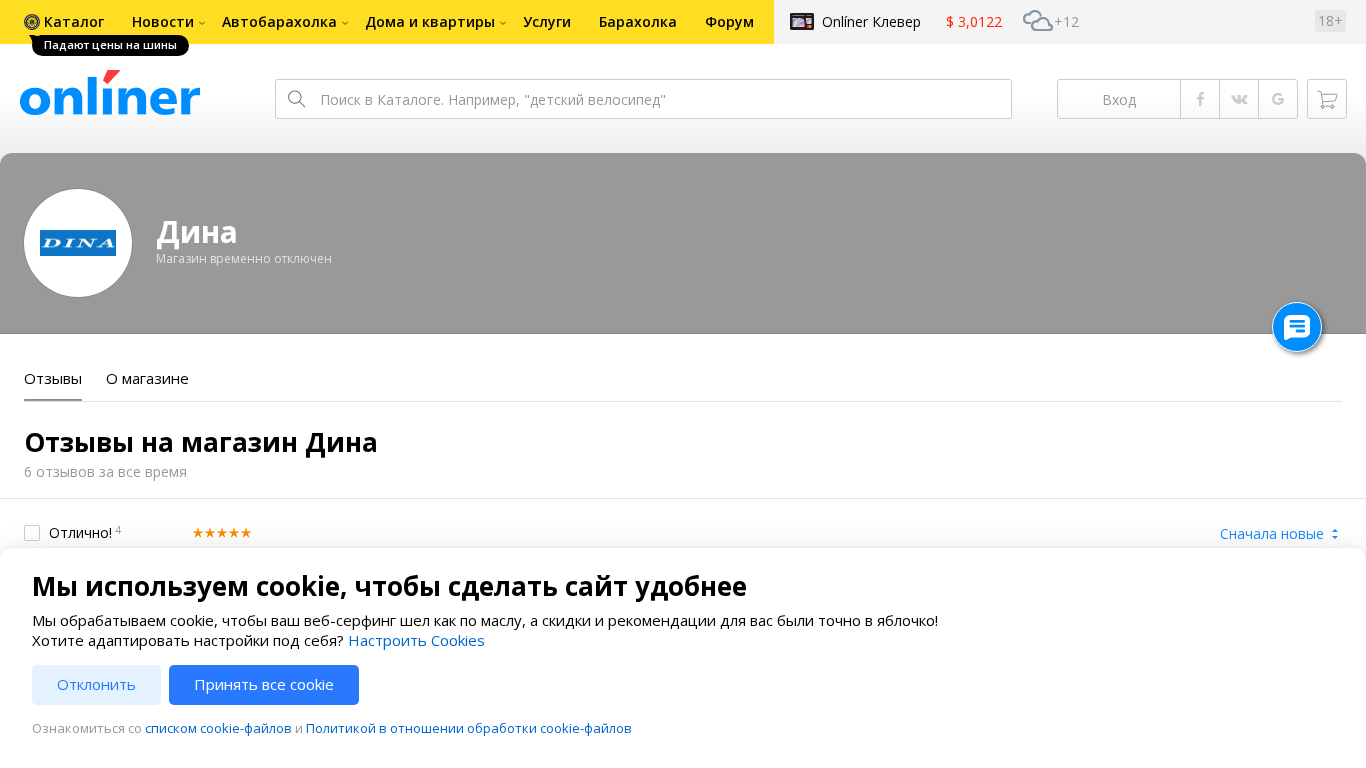Image resolution: width=1366 pixels, height=768 pixels.
Task: Open Onliner Клевер card icon
Action: coord(801,22)
